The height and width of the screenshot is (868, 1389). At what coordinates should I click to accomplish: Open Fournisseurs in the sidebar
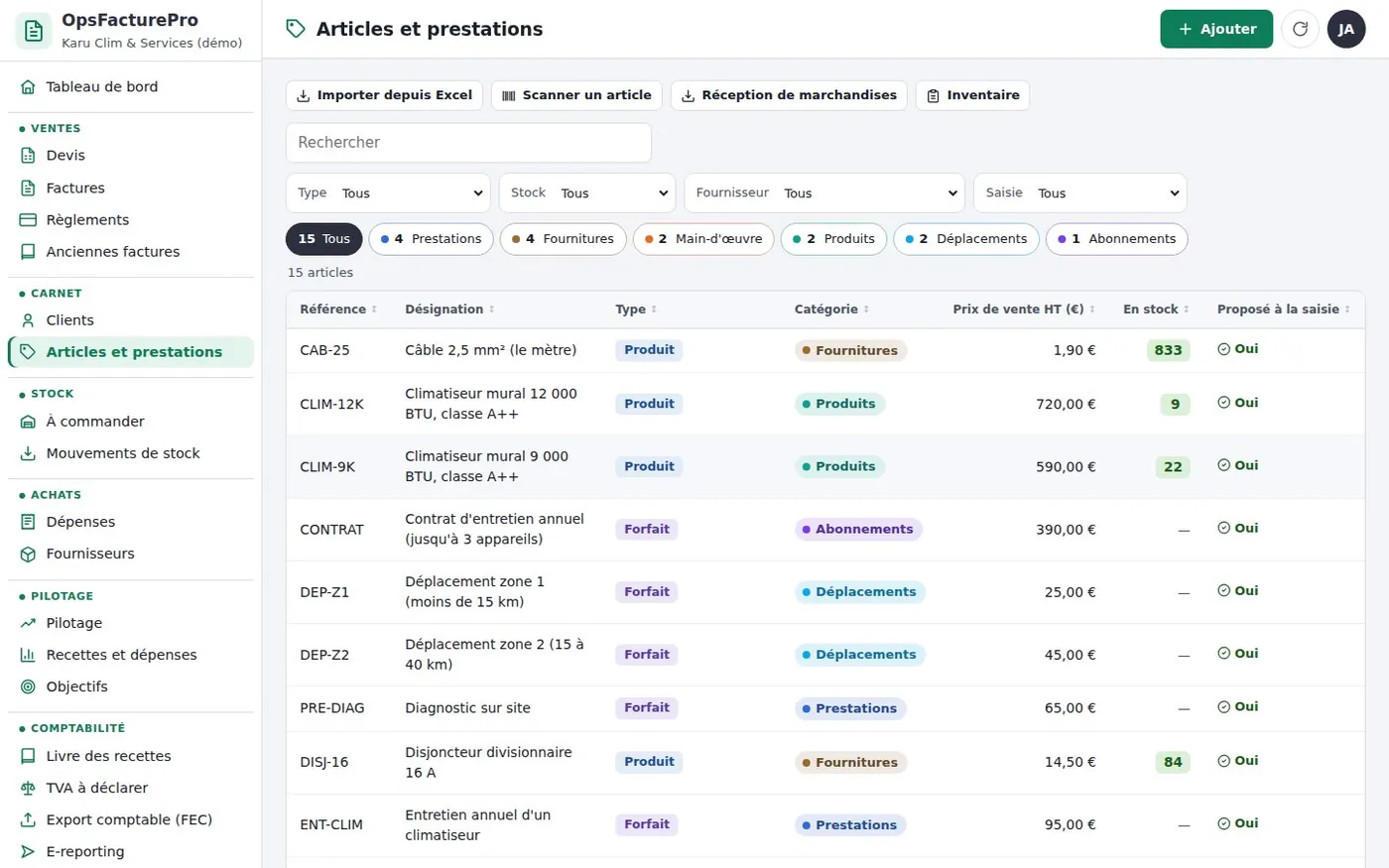130,554
